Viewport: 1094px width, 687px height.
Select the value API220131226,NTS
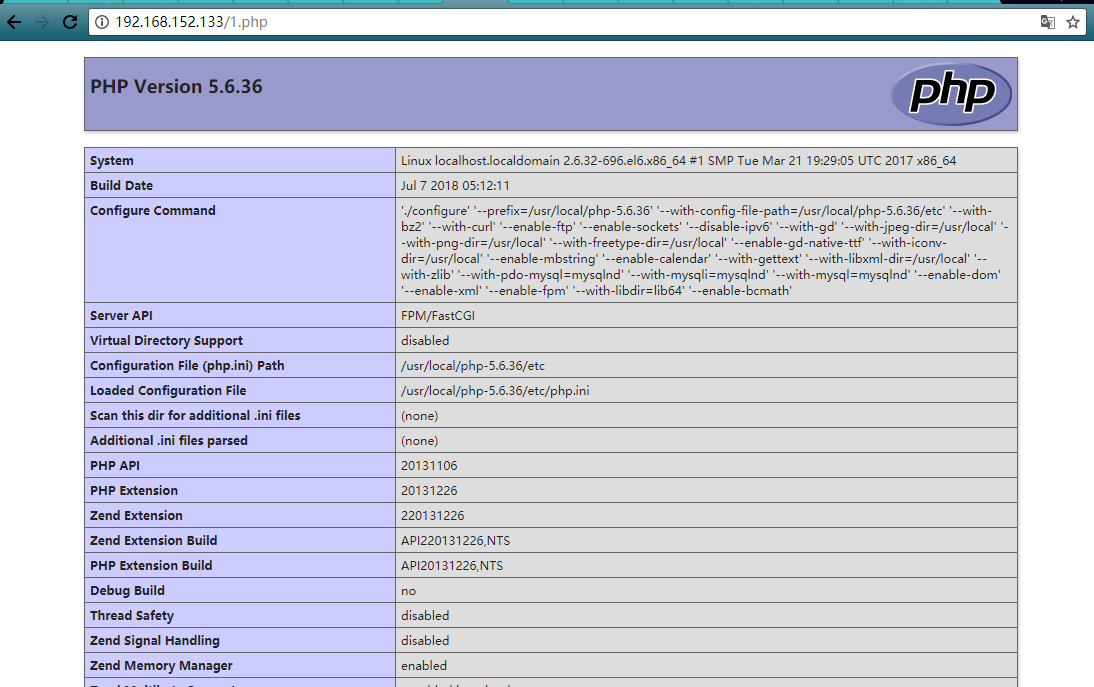click(x=456, y=541)
